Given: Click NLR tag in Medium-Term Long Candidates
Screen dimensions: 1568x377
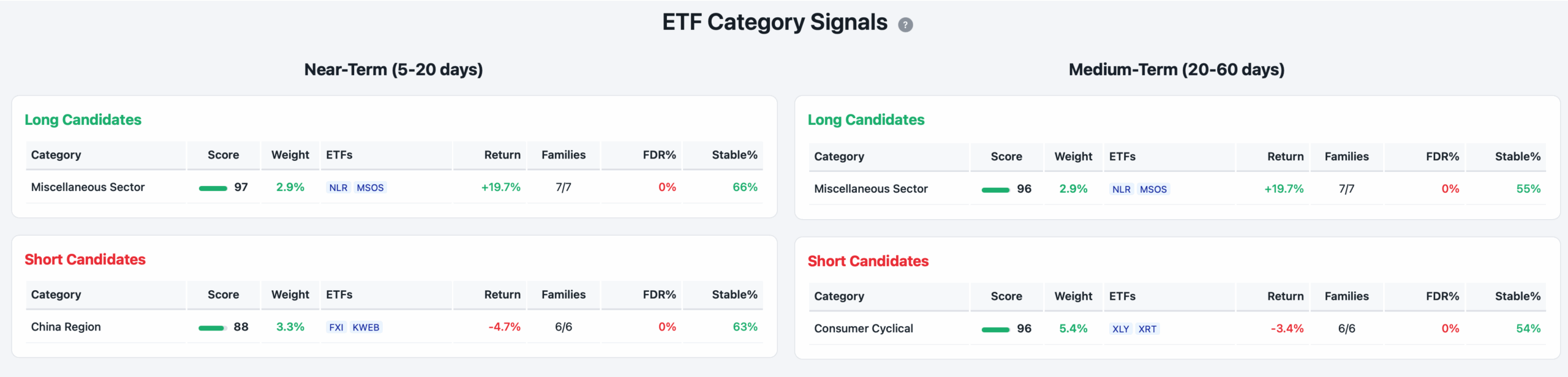Looking at the screenshot, I should (x=1121, y=190).
